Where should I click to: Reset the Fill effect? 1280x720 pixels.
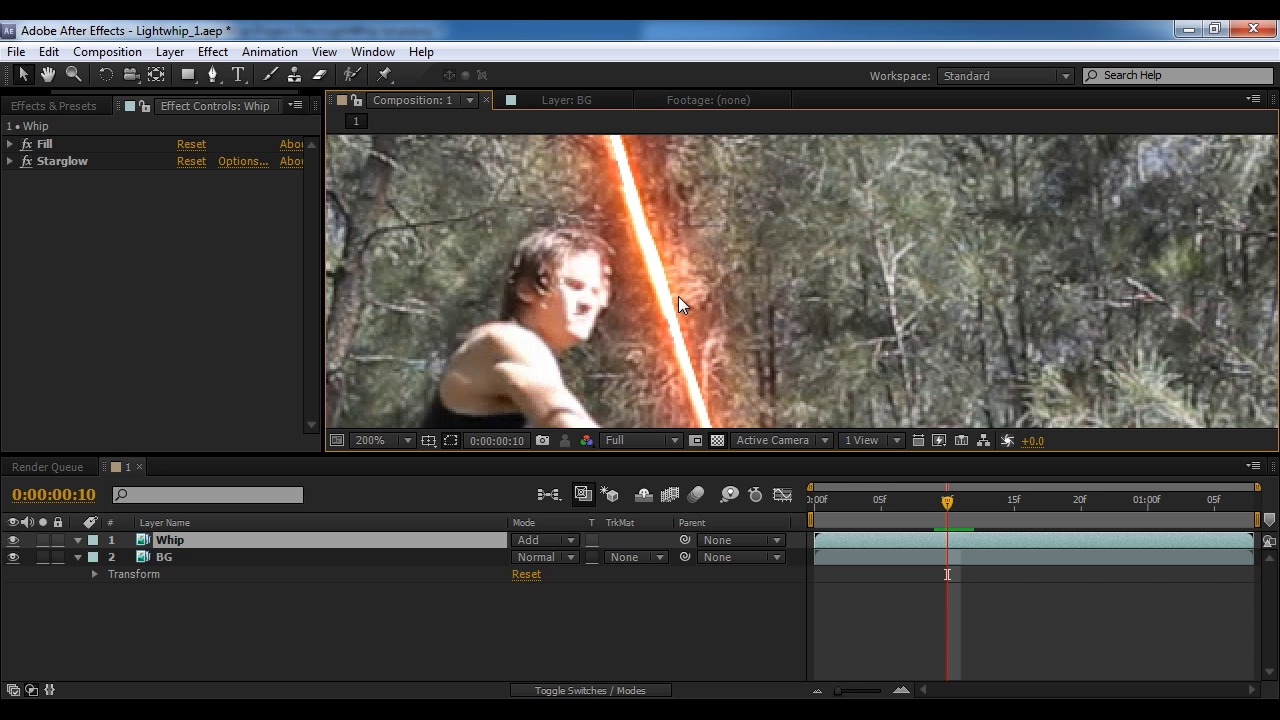(x=191, y=144)
